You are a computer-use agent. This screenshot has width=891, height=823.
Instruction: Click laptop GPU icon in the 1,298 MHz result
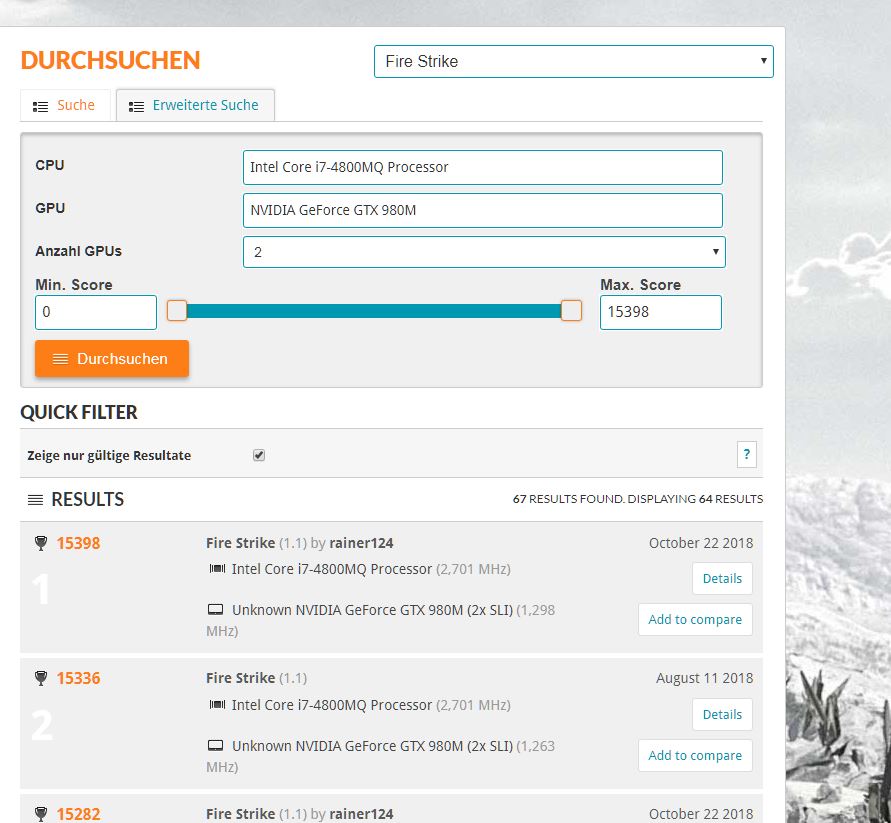(215, 610)
